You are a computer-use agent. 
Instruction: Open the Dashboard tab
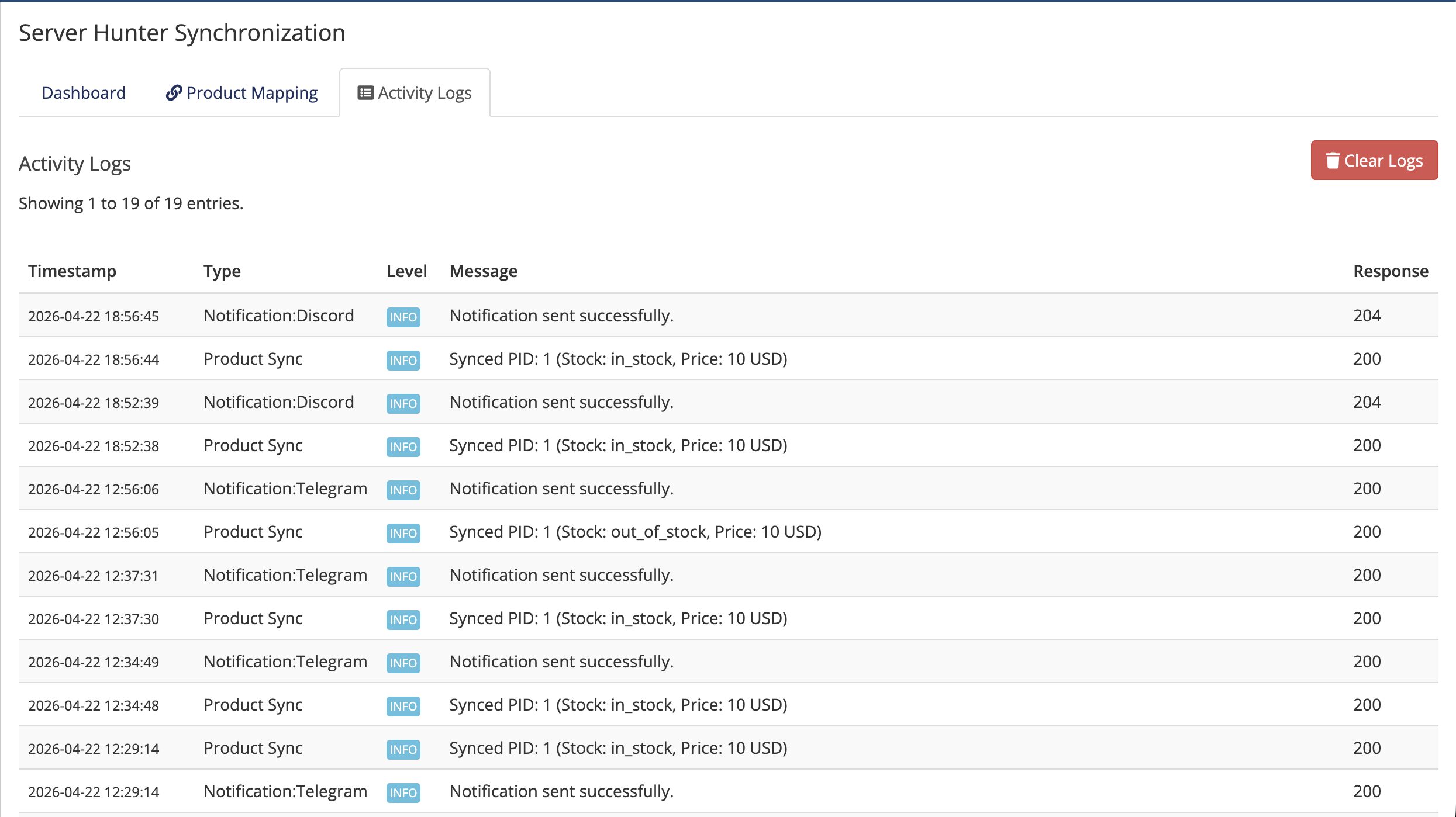[x=84, y=92]
